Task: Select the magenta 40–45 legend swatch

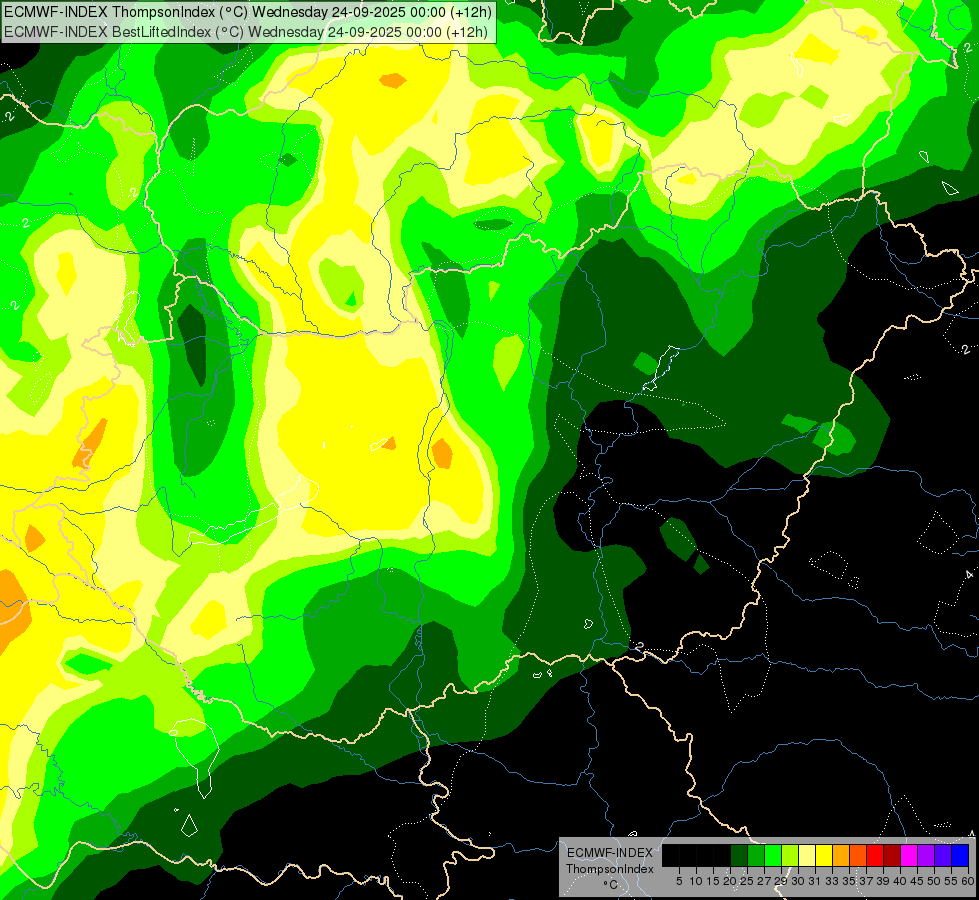Action: pyautogui.click(x=909, y=855)
